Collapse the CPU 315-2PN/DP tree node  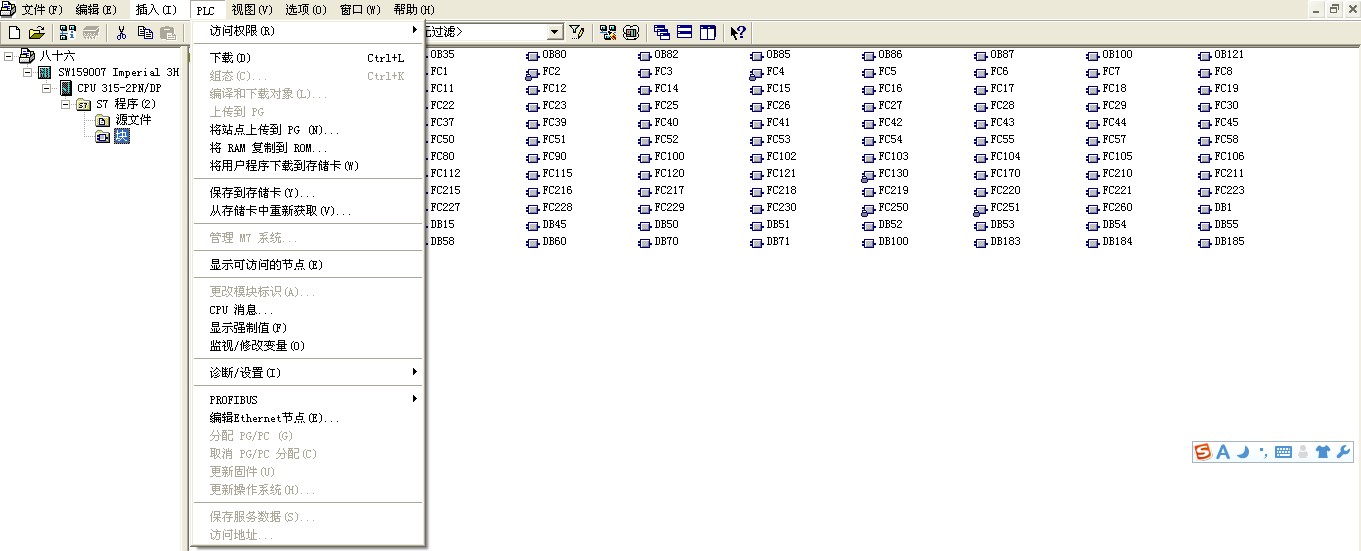pyautogui.click(x=46, y=88)
